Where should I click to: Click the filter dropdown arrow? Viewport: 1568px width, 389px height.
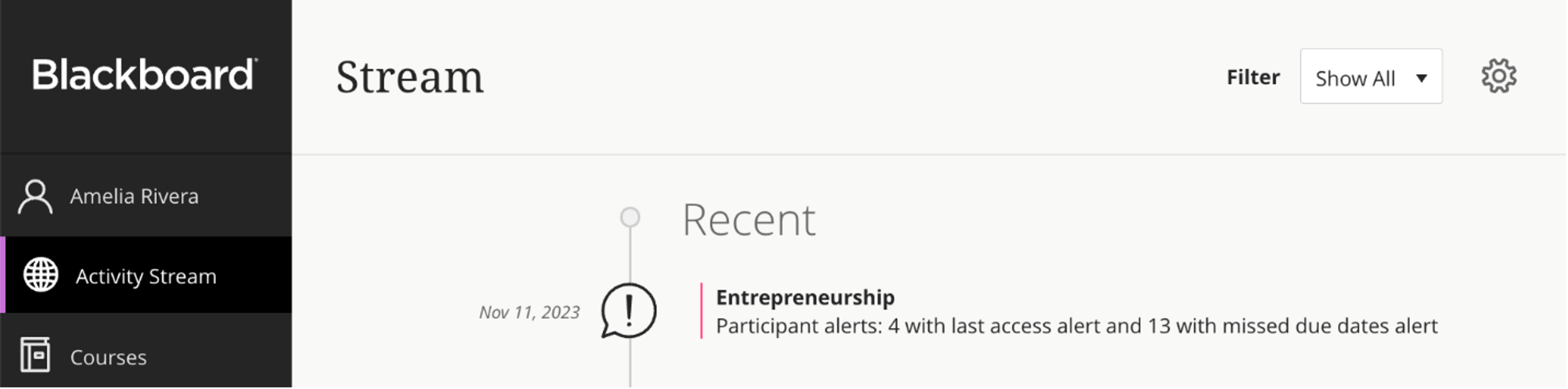click(1421, 78)
